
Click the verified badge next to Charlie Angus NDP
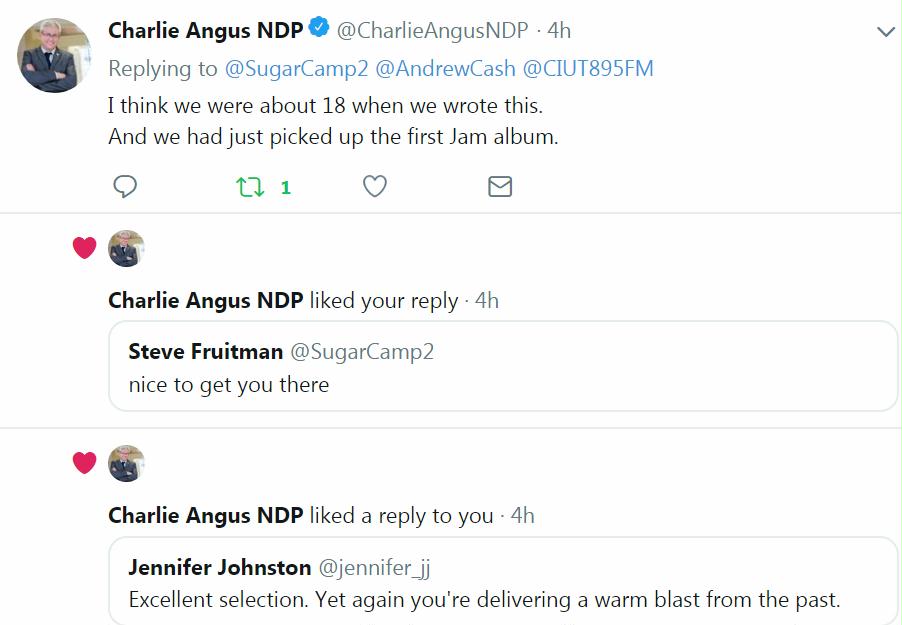pyautogui.click(x=319, y=29)
